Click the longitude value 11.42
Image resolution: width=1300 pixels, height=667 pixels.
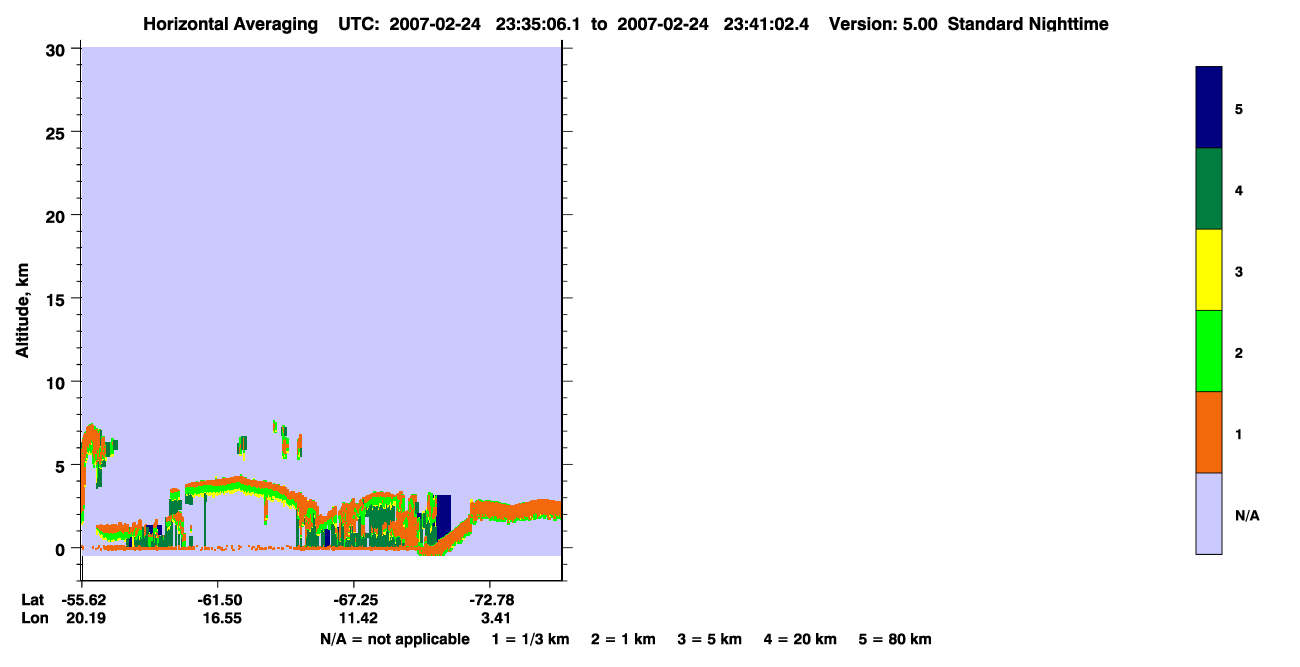[356, 619]
